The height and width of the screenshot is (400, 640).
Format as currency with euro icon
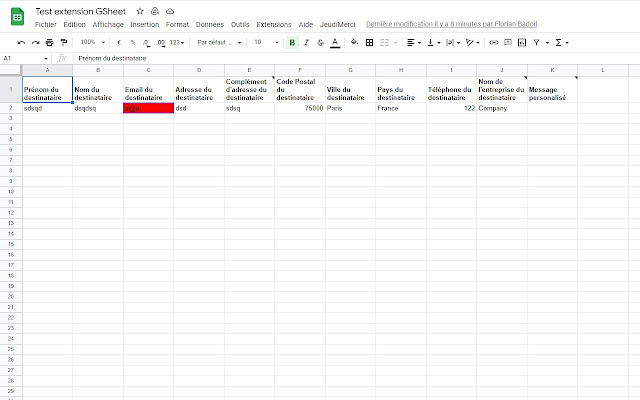(119, 42)
